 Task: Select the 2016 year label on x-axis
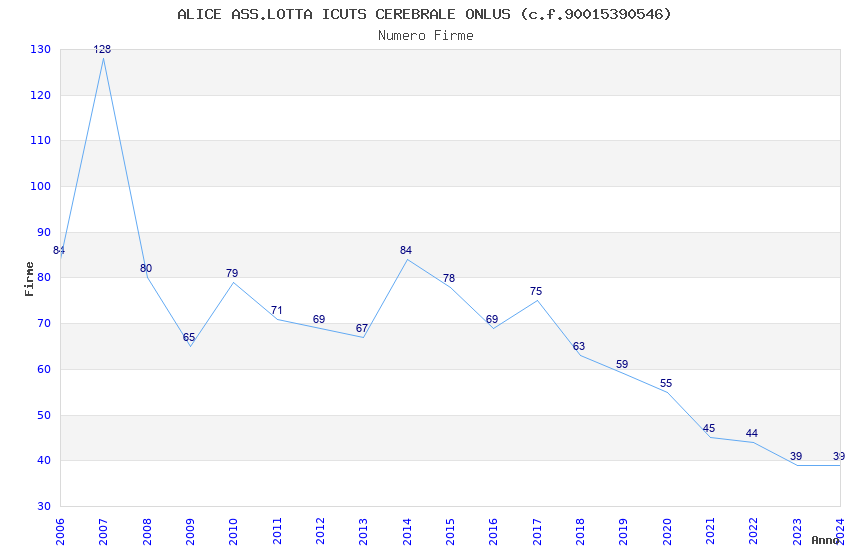(x=493, y=531)
